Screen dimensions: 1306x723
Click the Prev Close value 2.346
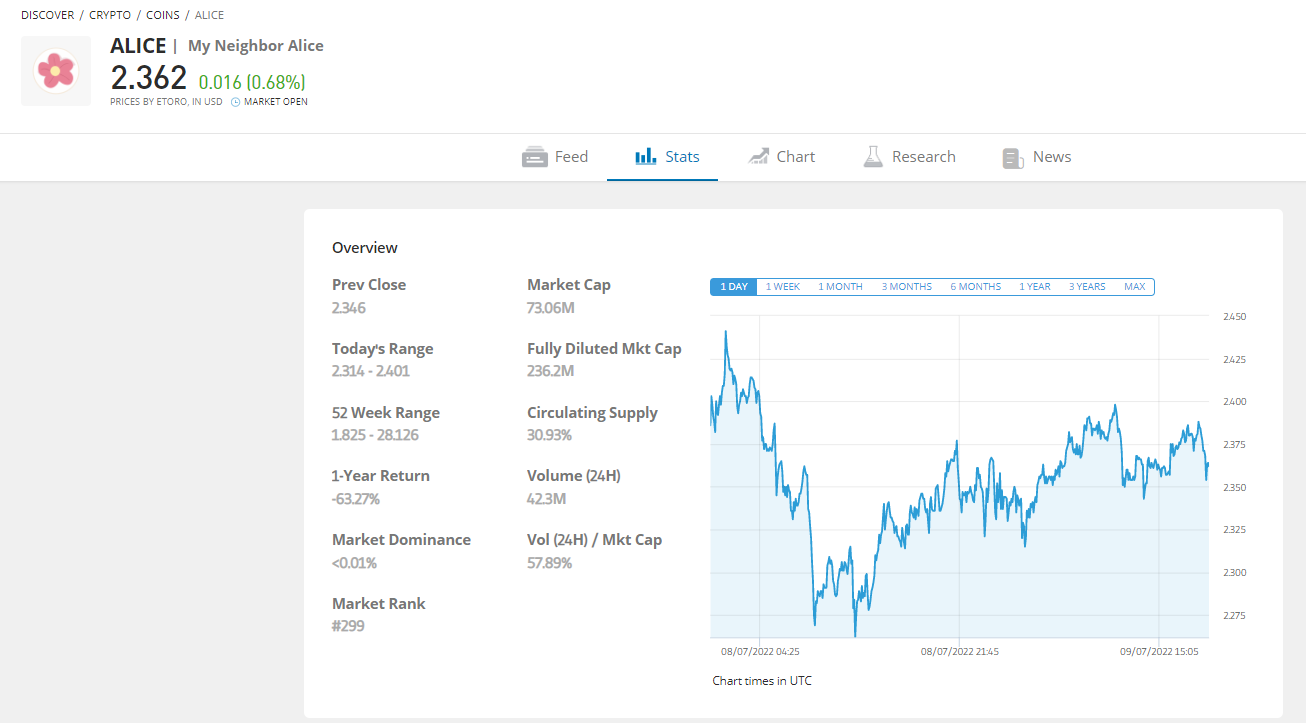349,307
